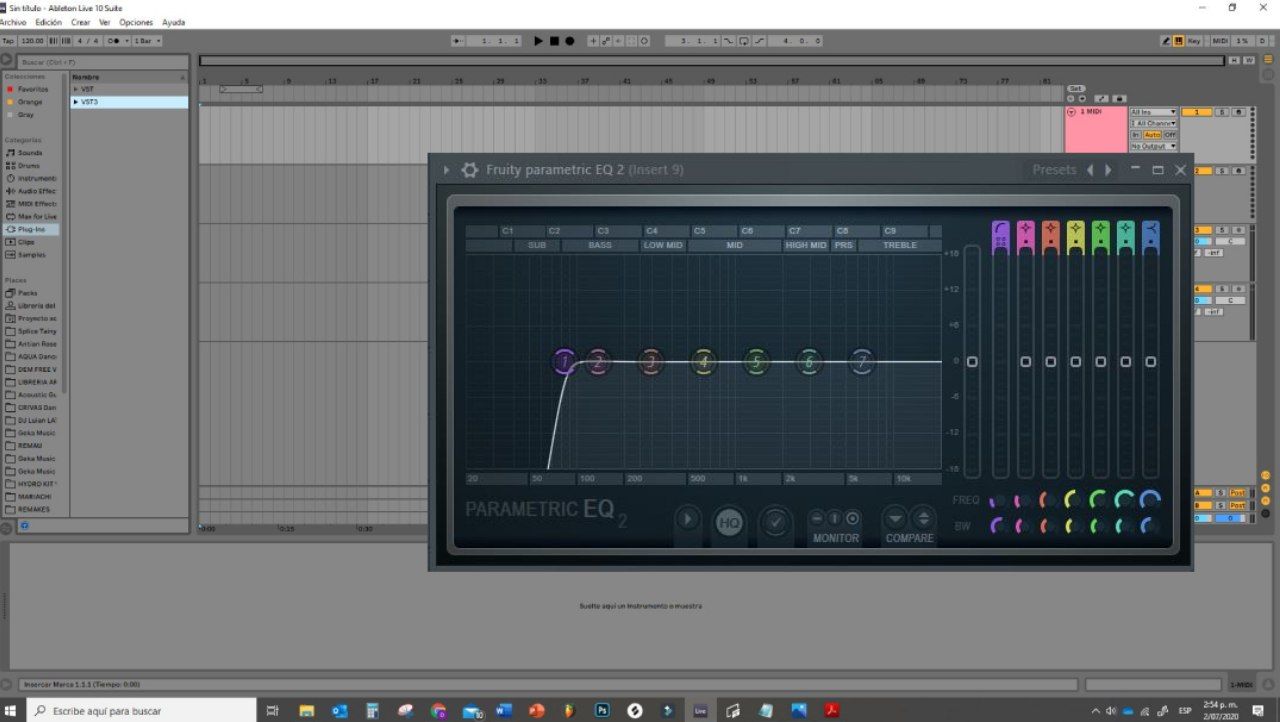Go to next EQ preset arrow
This screenshot has height=722, width=1280.
[1108, 170]
